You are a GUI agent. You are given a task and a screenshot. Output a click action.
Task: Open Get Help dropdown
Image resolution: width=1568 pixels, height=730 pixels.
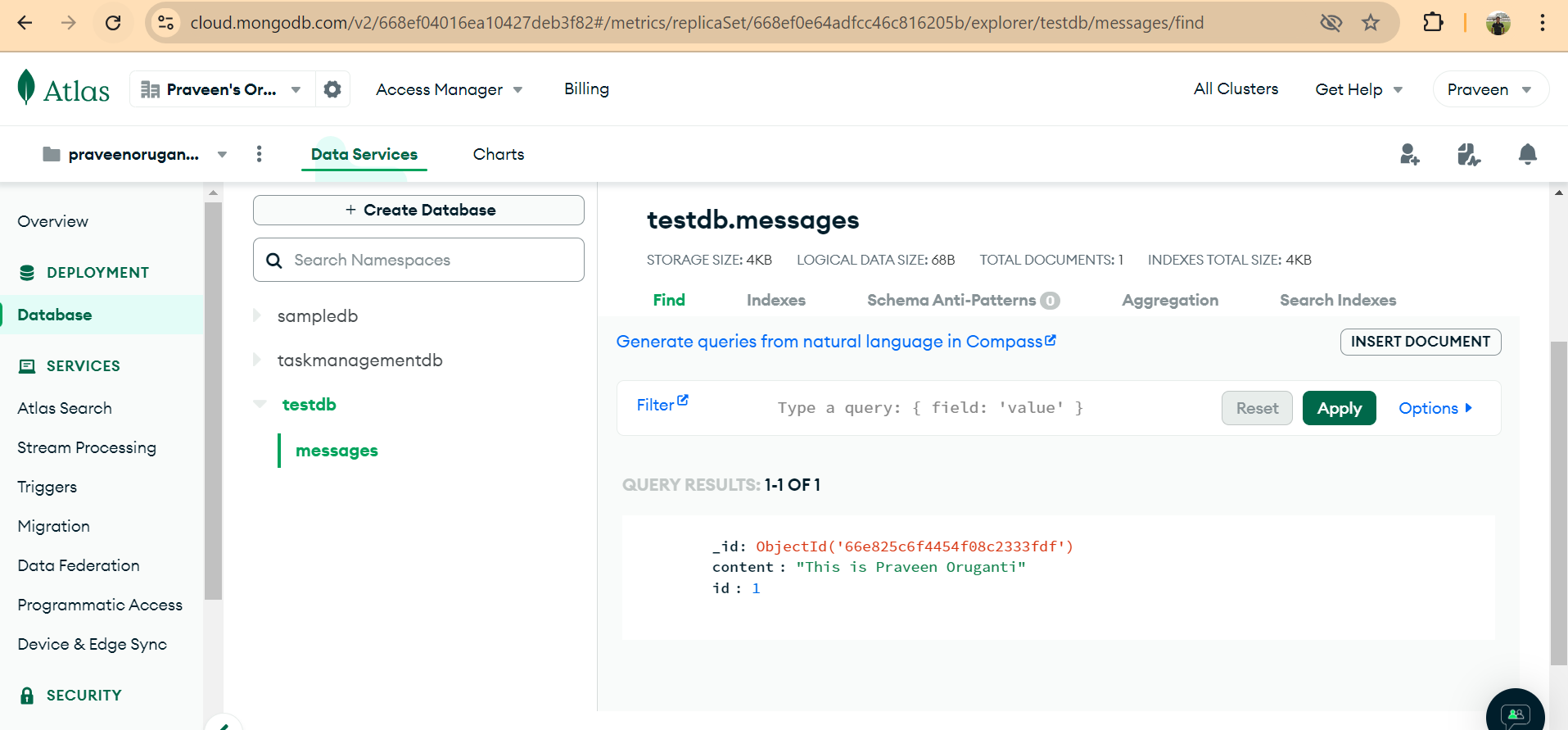coord(1359,89)
